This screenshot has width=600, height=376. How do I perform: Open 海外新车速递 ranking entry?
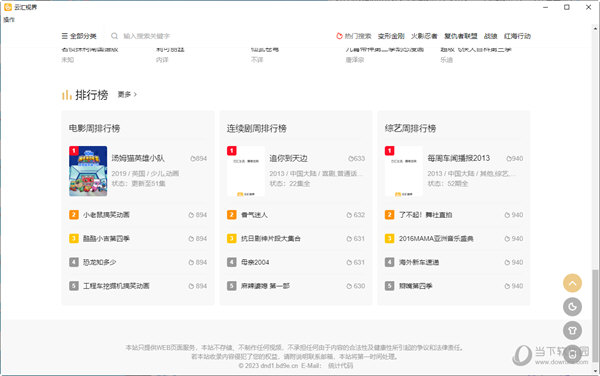pyautogui.click(x=419, y=262)
